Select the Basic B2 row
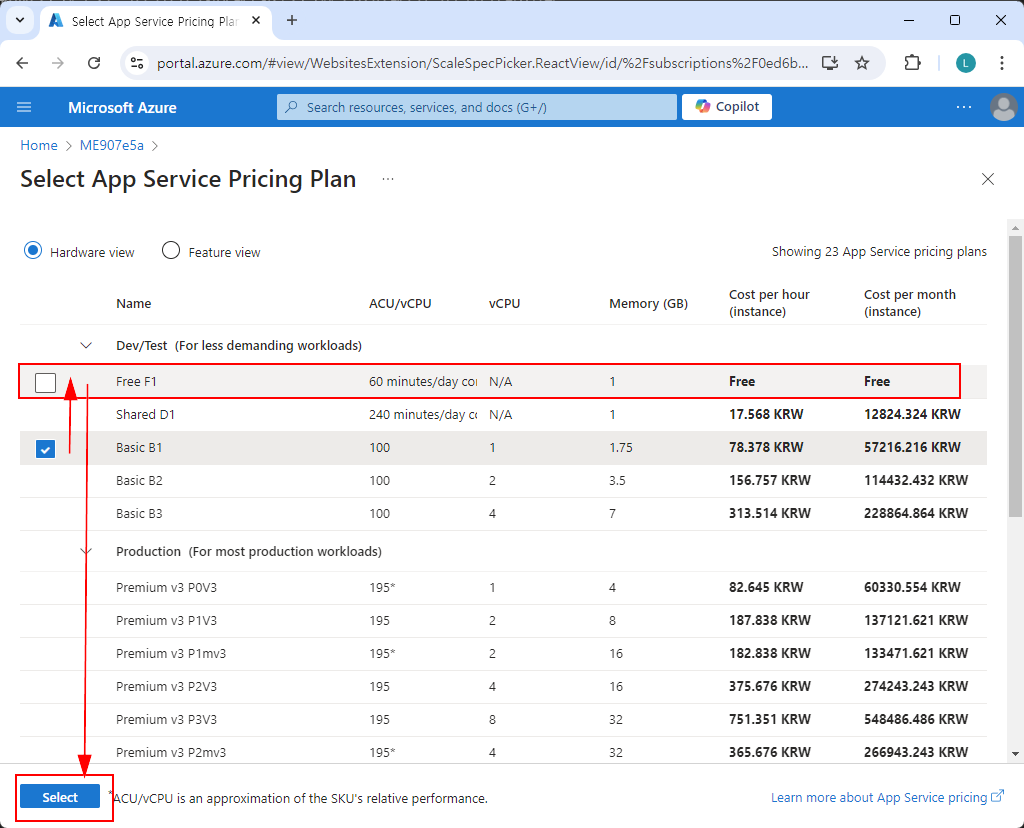Image resolution: width=1024 pixels, height=828 pixels. click(x=503, y=481)
